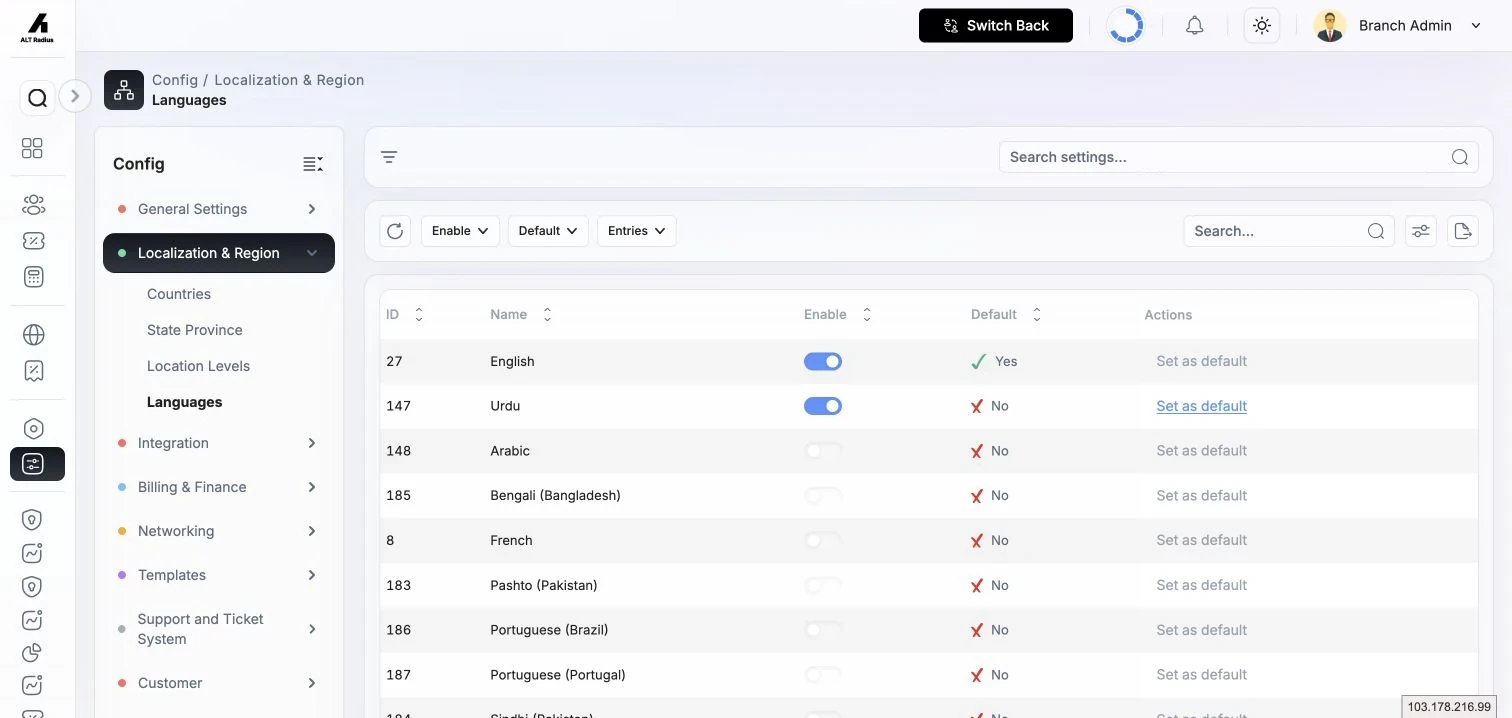Click the breadcrumb hierarchy icon
This screenshot has height=718, width=1512.
[124, 90]
